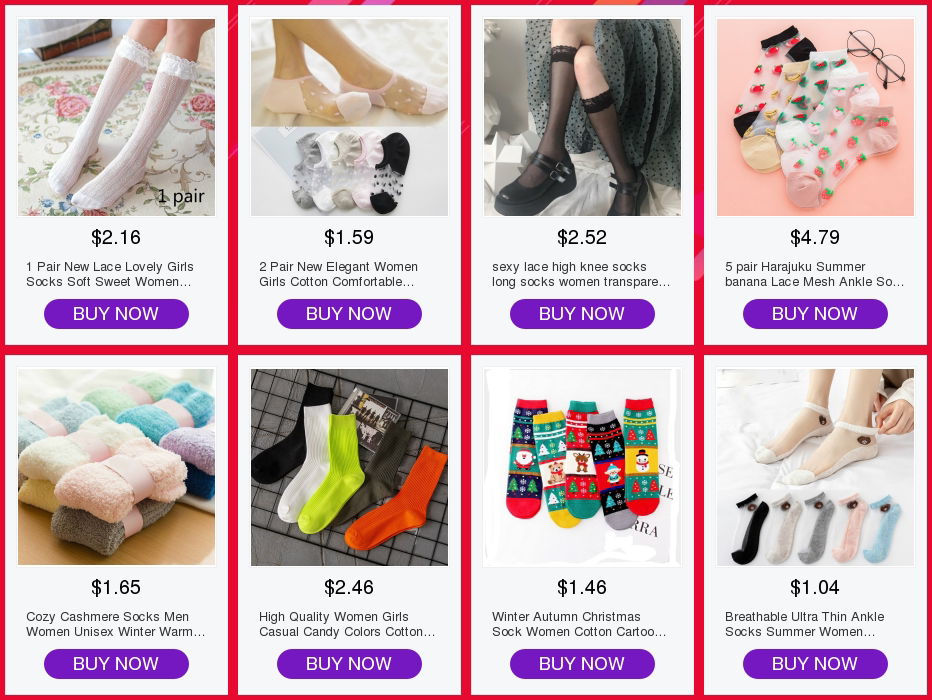
Task: Open the Harajuku fruit mesh socks image
Action: coord(816,117)
